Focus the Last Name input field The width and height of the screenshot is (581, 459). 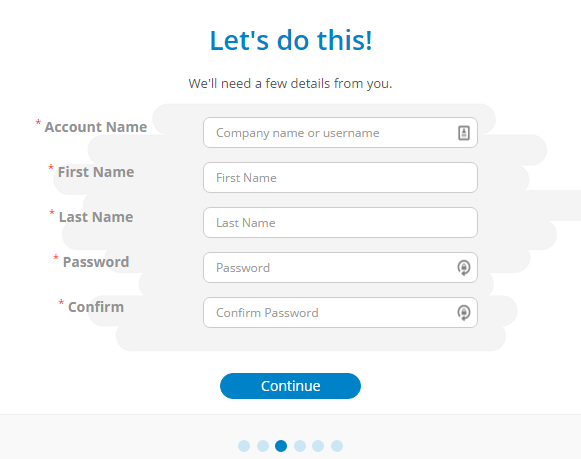[340, 223]
